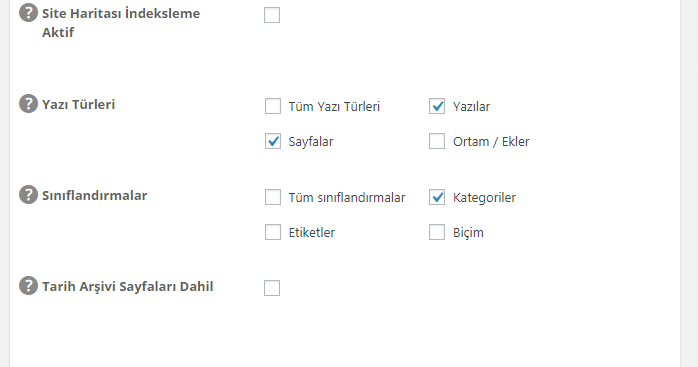Disable the Kategoriler checkbox
Image resolution: width=698 pixels, height=367 pixels.
tap(437, 197)
